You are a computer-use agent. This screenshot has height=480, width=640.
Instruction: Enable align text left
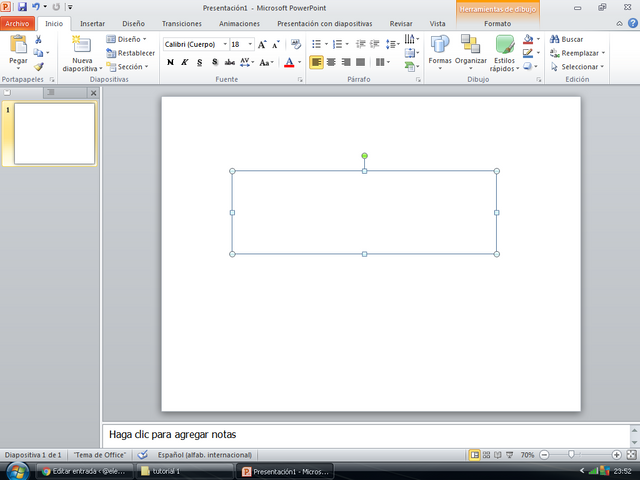(x=316, y=62)
